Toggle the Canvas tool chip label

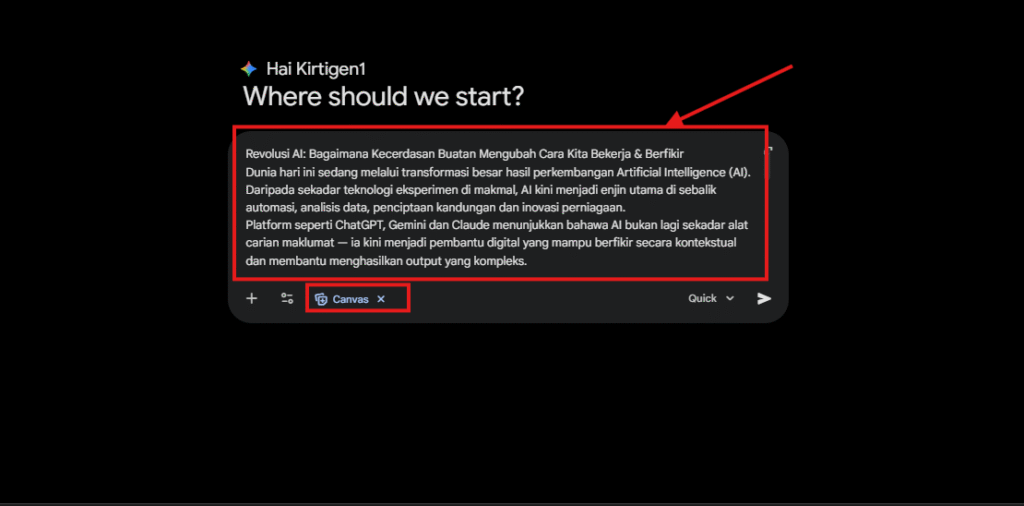tap(350, 299)
